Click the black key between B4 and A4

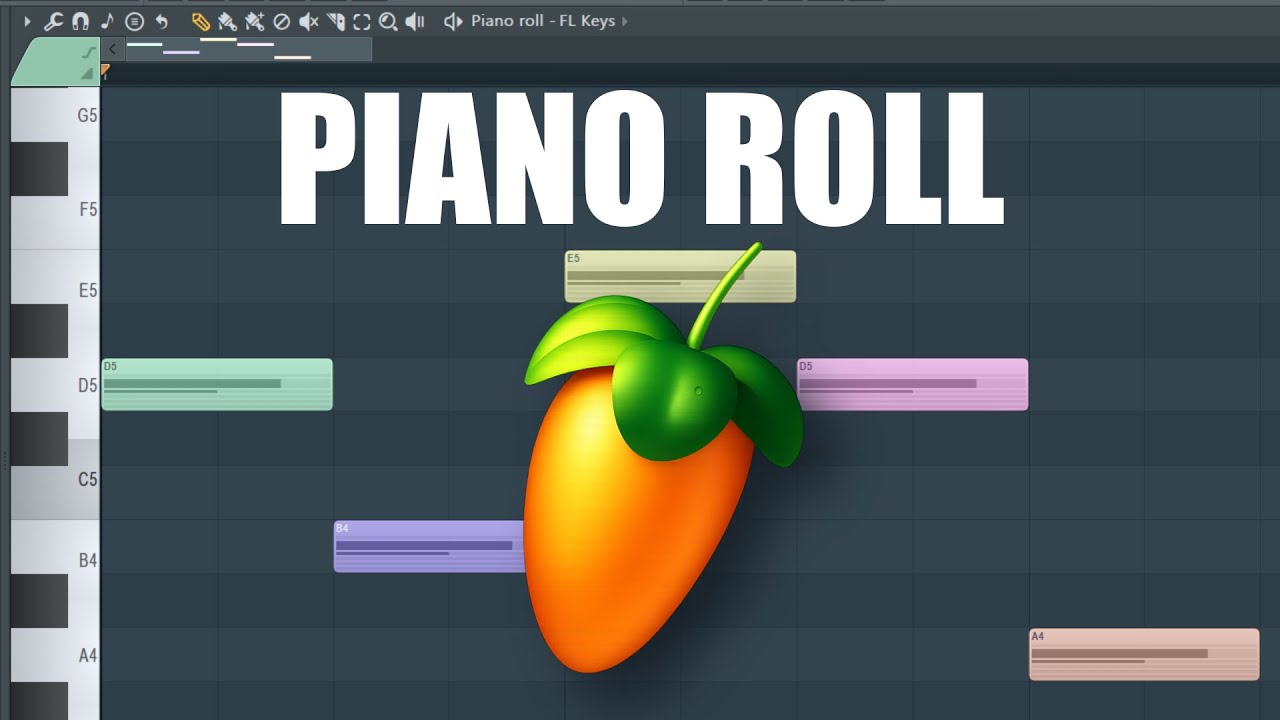click(39, 600)
